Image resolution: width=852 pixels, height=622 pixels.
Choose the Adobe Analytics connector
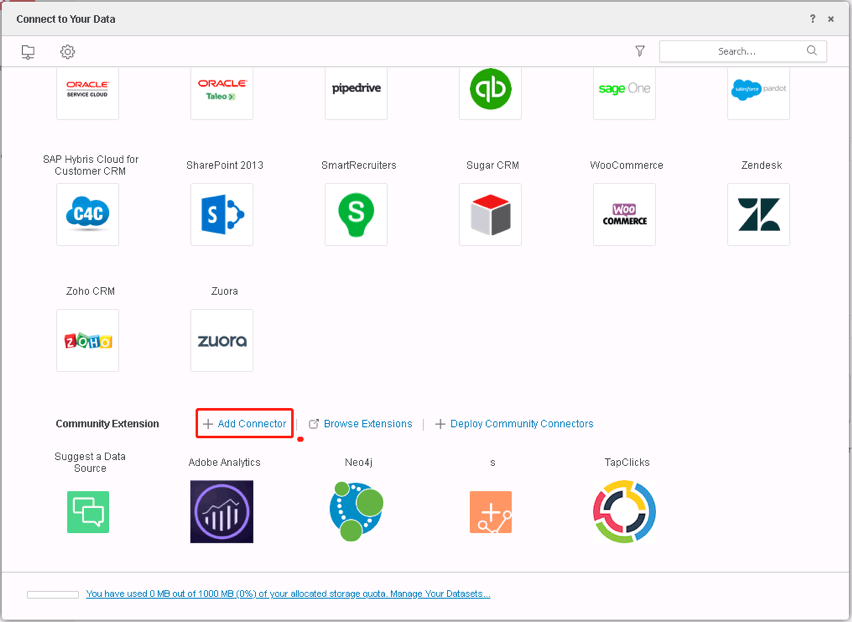point(222,511)
